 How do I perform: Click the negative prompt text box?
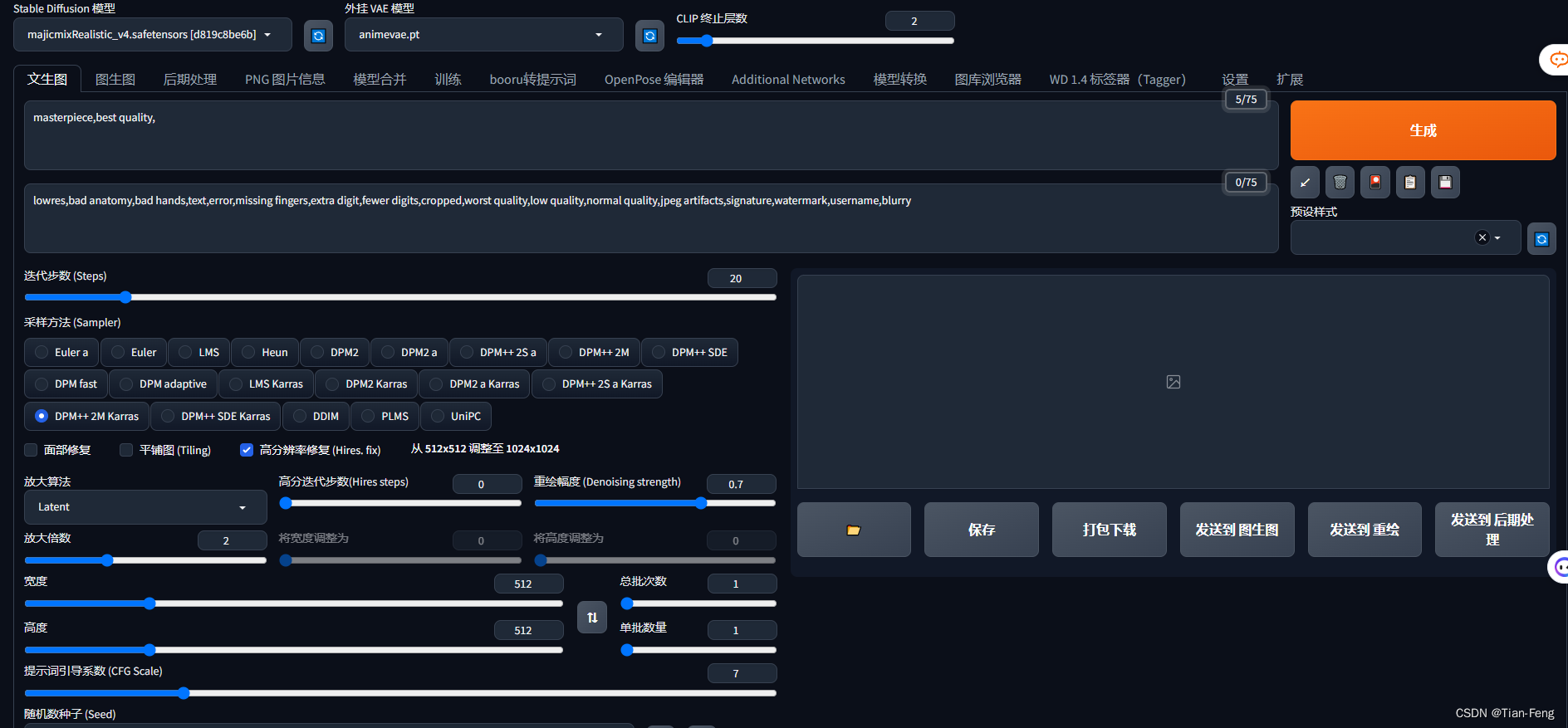(651, 218)
